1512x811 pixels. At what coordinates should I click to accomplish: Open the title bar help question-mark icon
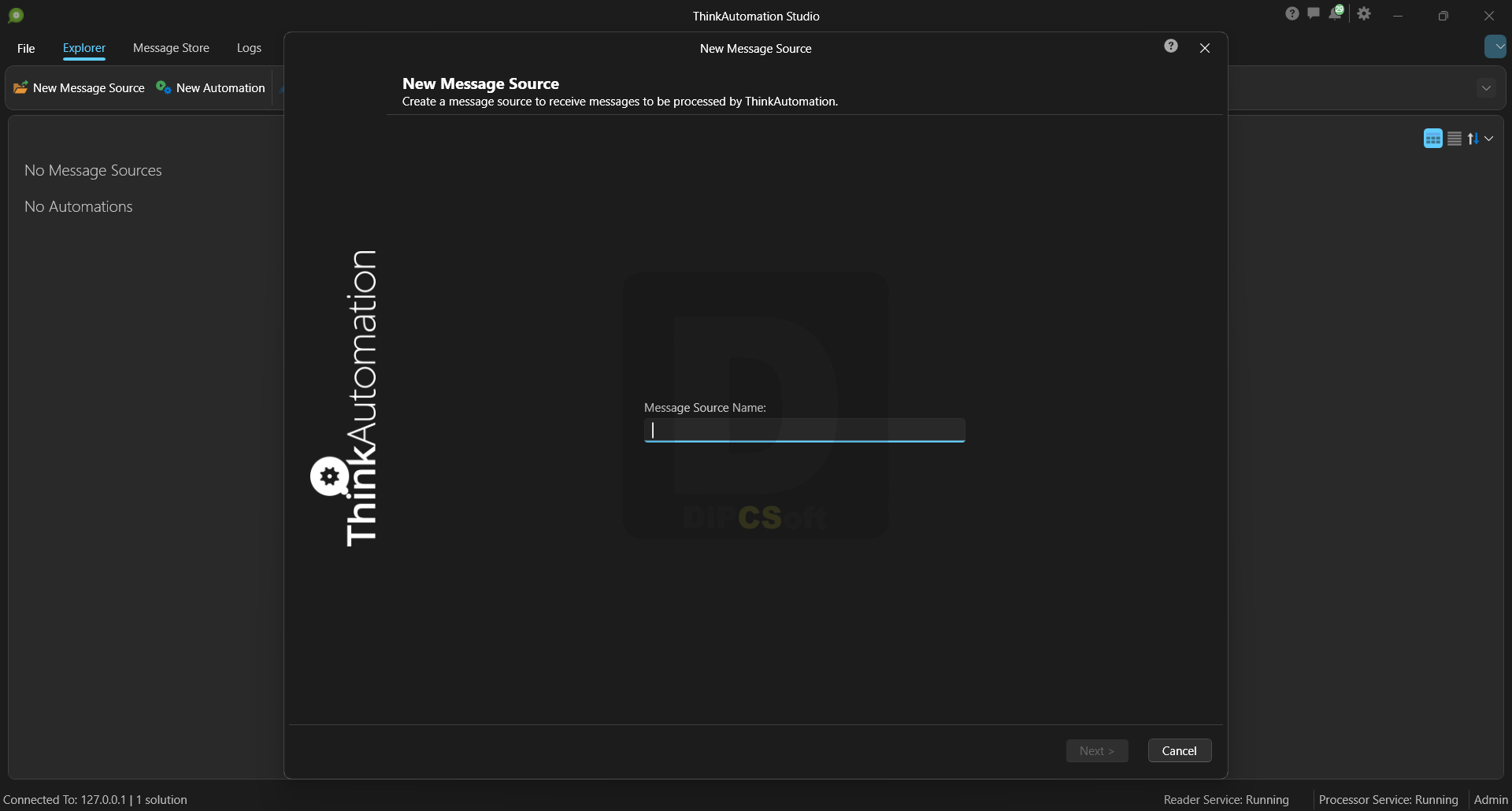[x=1292, y=13]
